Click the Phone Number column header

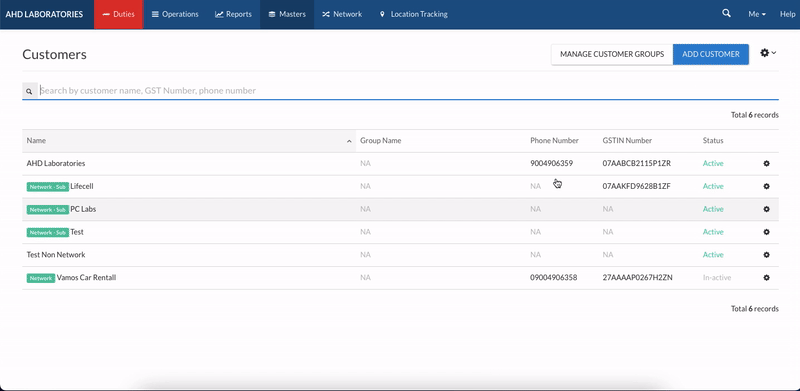(554, 140)
